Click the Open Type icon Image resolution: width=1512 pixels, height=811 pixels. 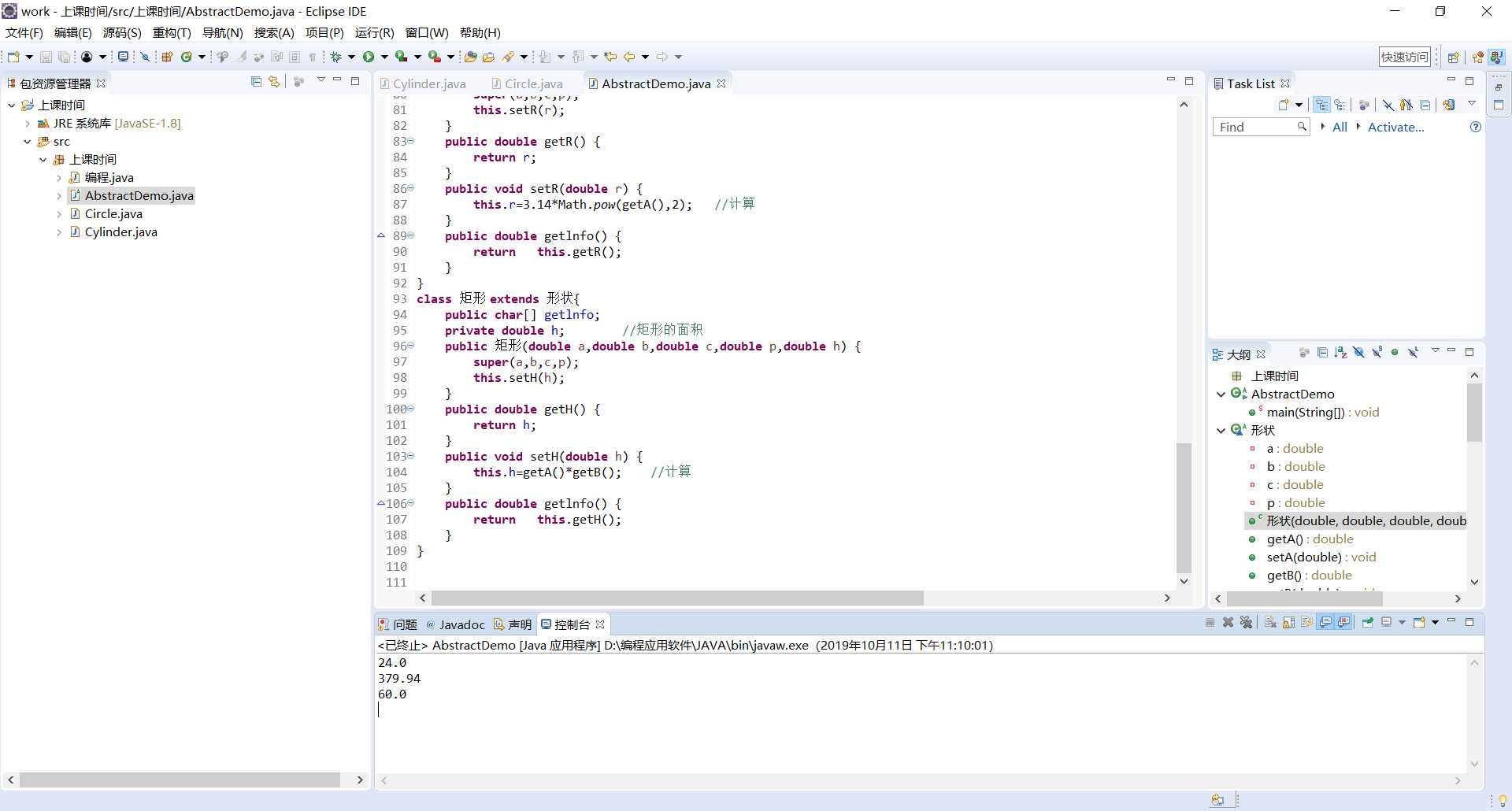pos(470,57)
